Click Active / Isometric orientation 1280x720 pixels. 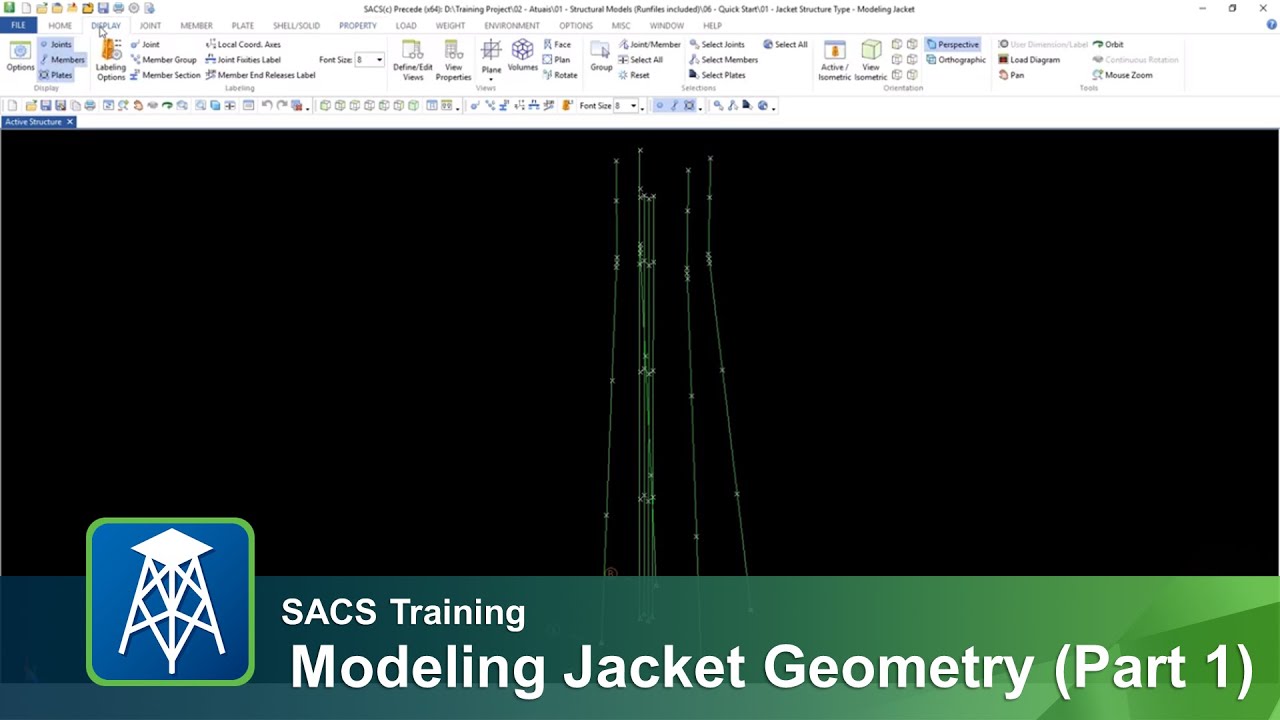point(834,60)
